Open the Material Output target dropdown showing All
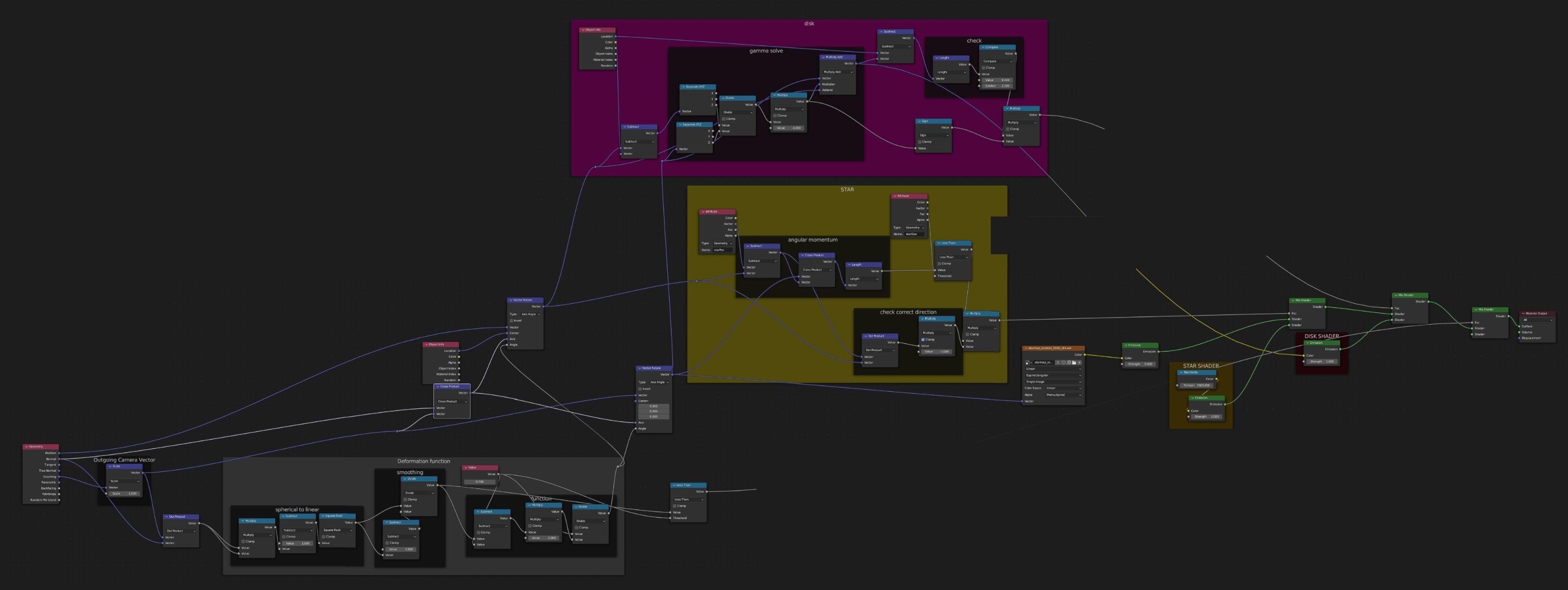This screenshot has width=1568, height=590. click(1537, 319)
